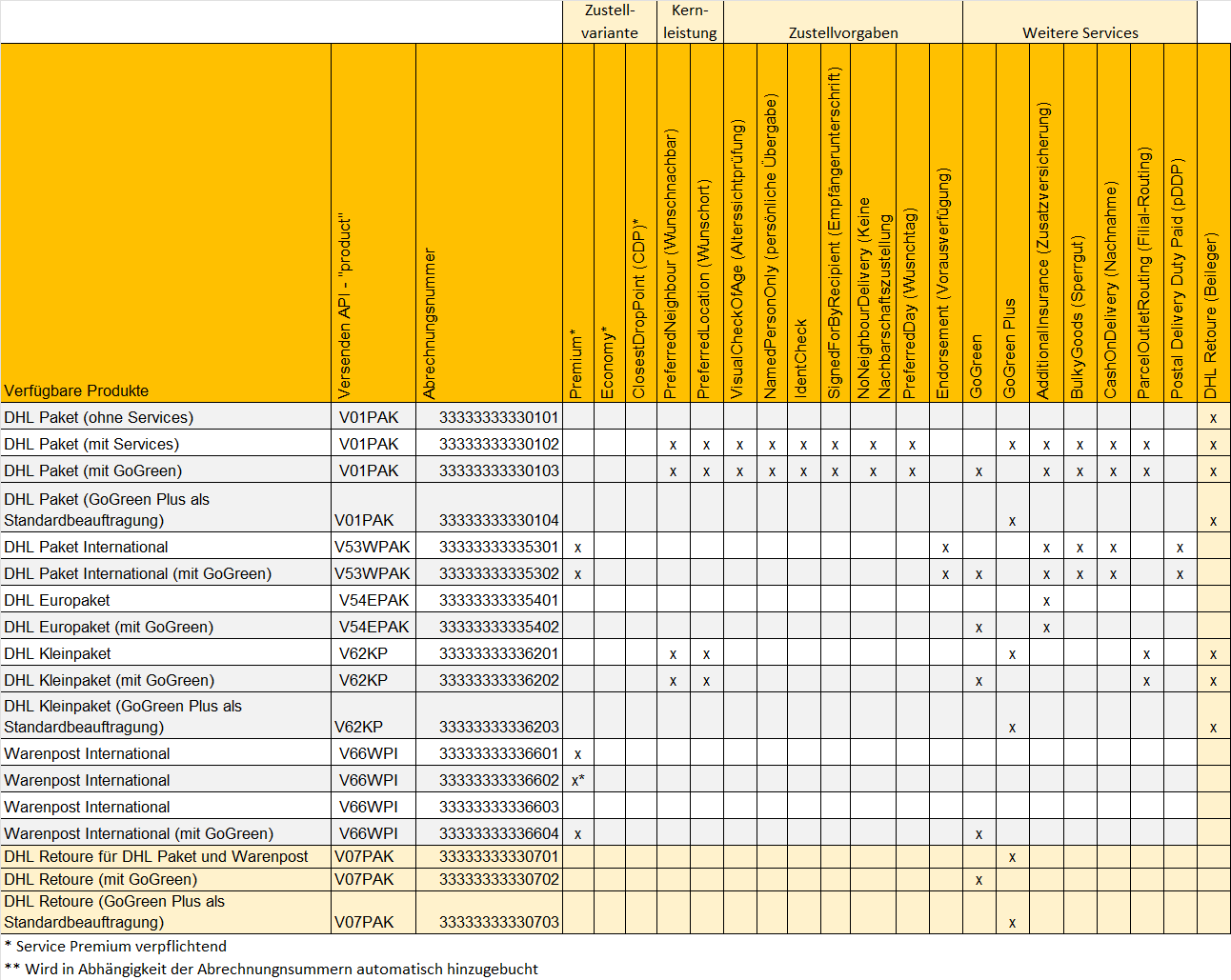Click the 'DHL Paket (mit GoGreen)' row label

pos(92,470)
